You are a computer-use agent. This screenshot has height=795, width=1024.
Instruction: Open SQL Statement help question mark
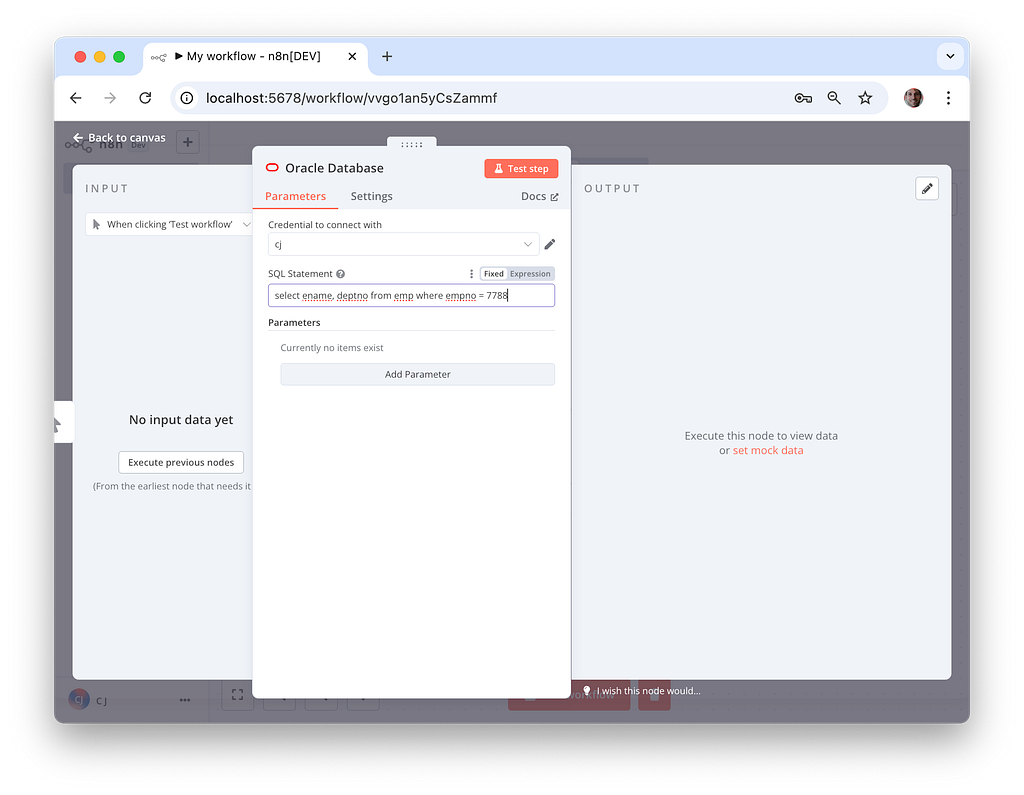pyautogui.click(x=340, y=274)
